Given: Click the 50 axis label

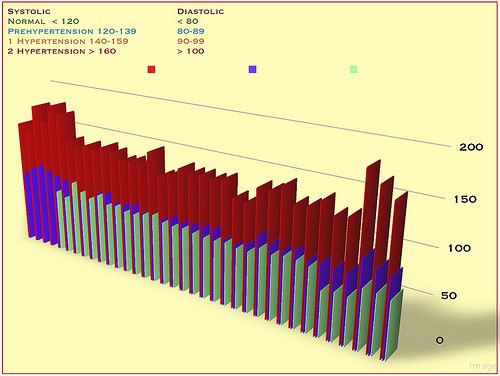Looking at the screenshot, I should (x=449, y=295).
